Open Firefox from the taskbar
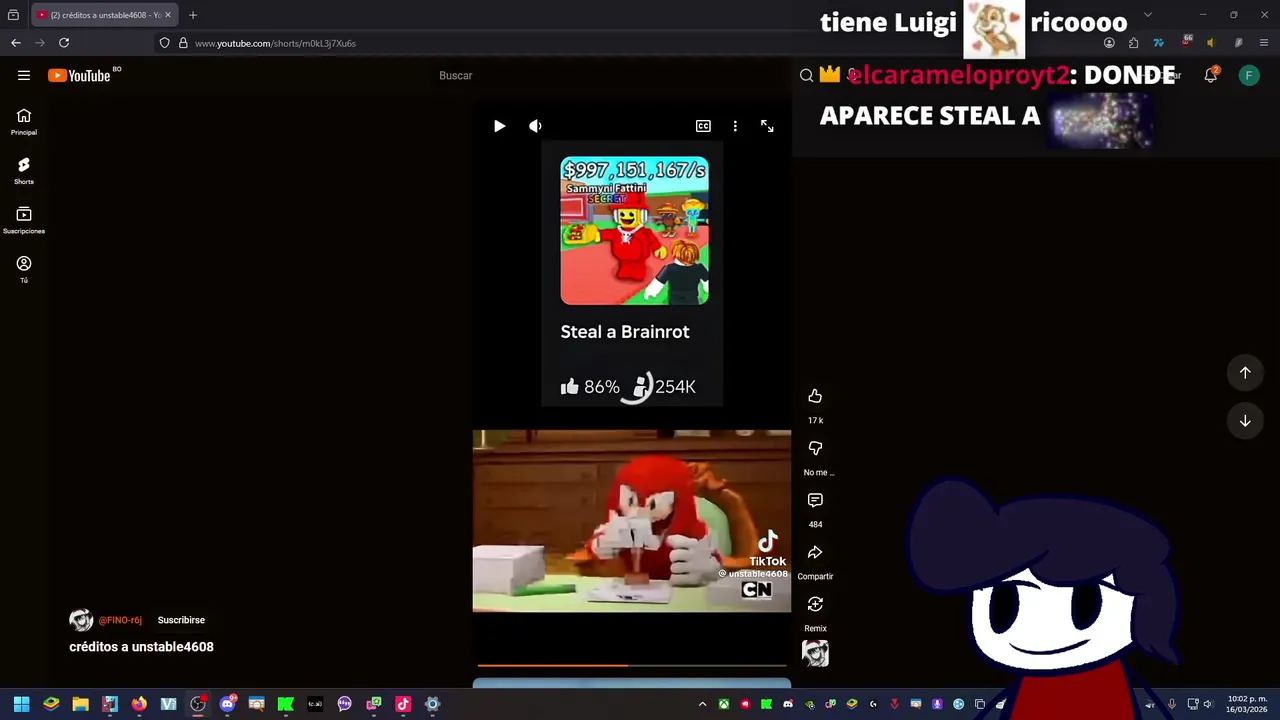The width and height of the screenshot is (1280, 720). pyautogui.click(x=139, y=704)
